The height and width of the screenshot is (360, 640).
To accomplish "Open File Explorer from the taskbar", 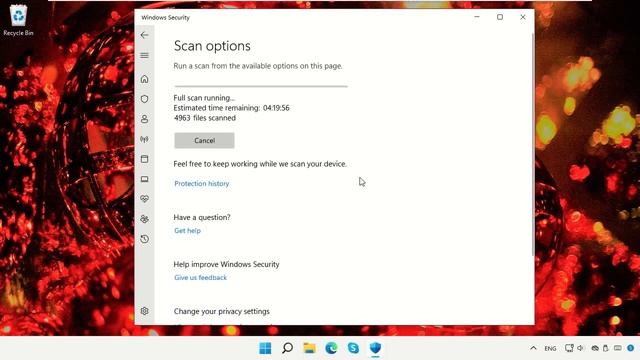I will click(309, 348).
